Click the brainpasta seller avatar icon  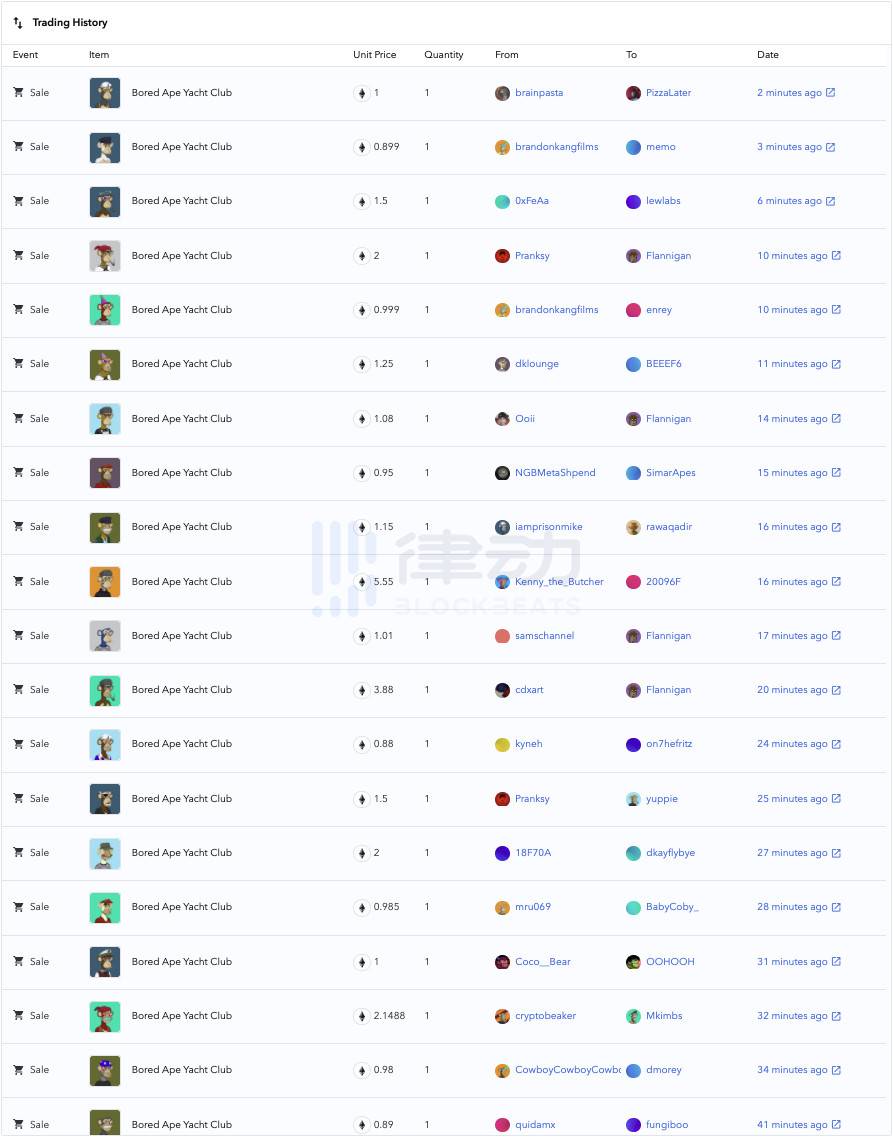coord(503,93)
